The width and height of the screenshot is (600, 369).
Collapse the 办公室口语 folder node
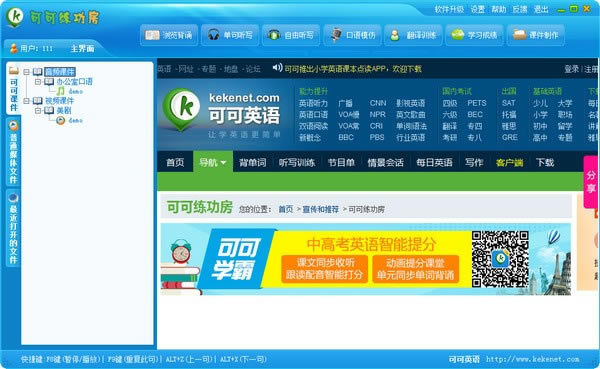click(38, 82)
